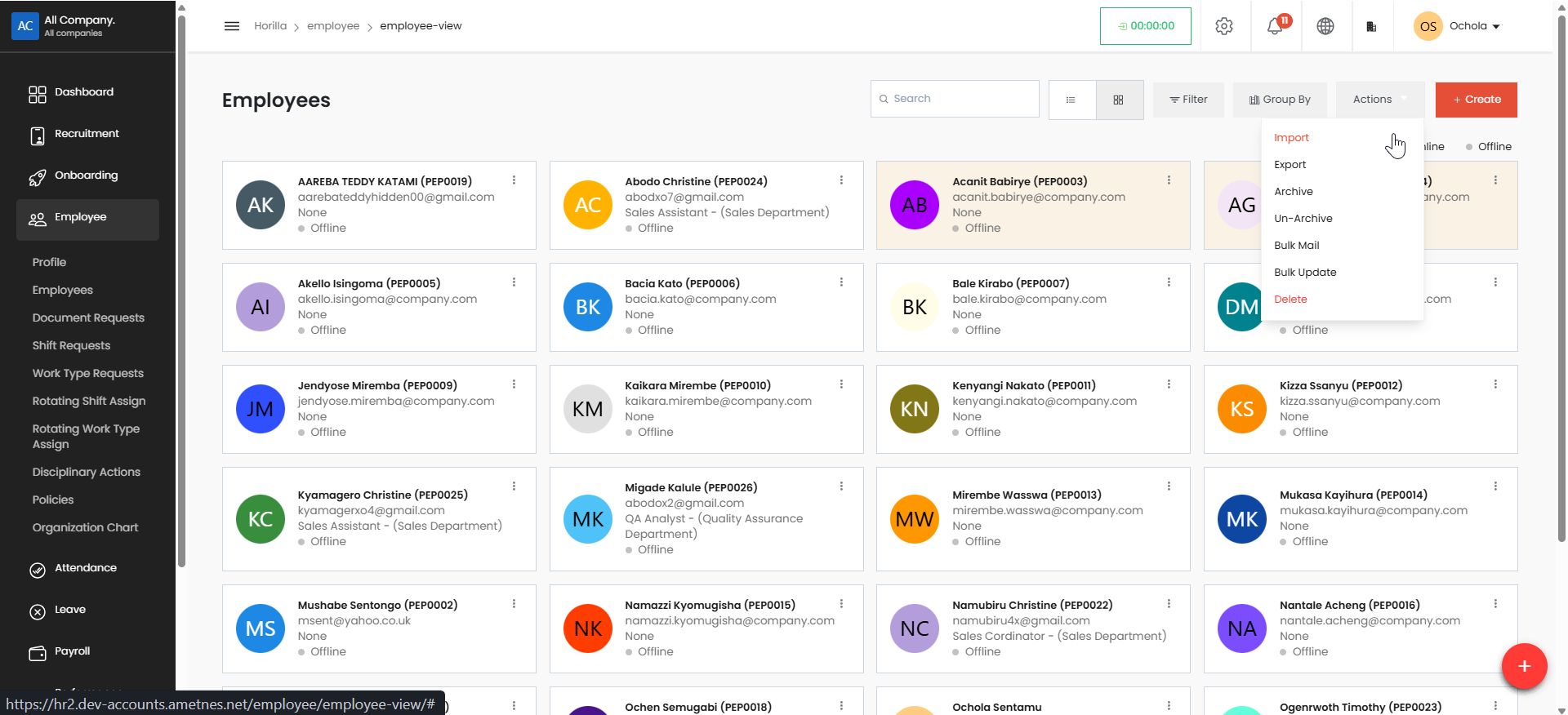Choose Delete from Actions menu
The height and width of the screenshot is (715, 1568).
pyautogui.click(x=1290, y=300)
